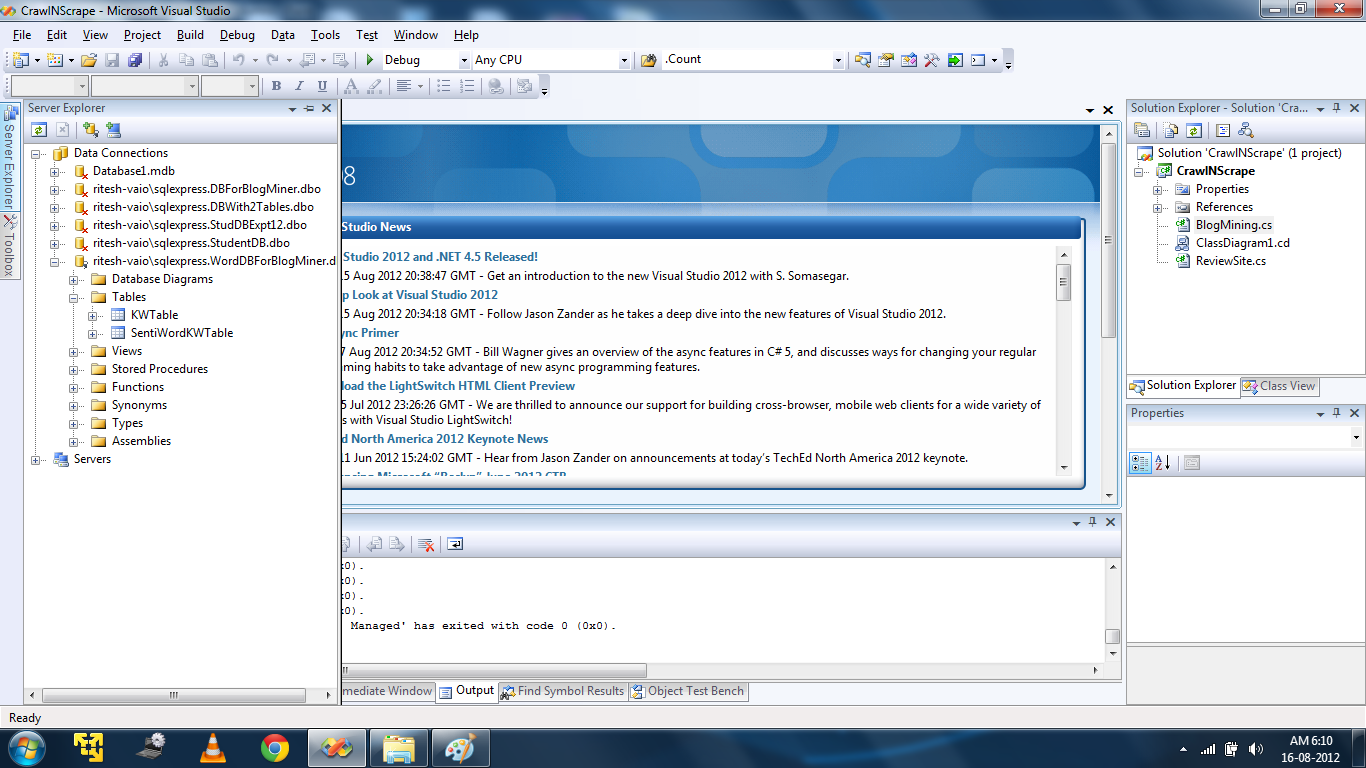Open the .Count find combo box dropdown

point(838,60)
